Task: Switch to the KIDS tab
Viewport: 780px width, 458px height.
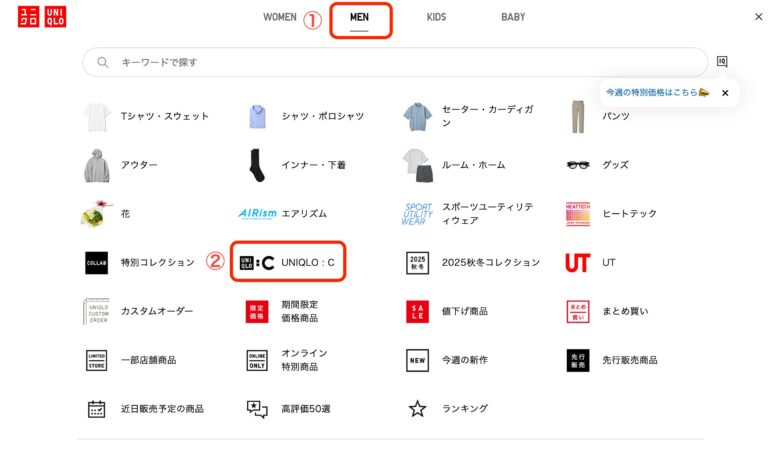Action: [436, 17]
